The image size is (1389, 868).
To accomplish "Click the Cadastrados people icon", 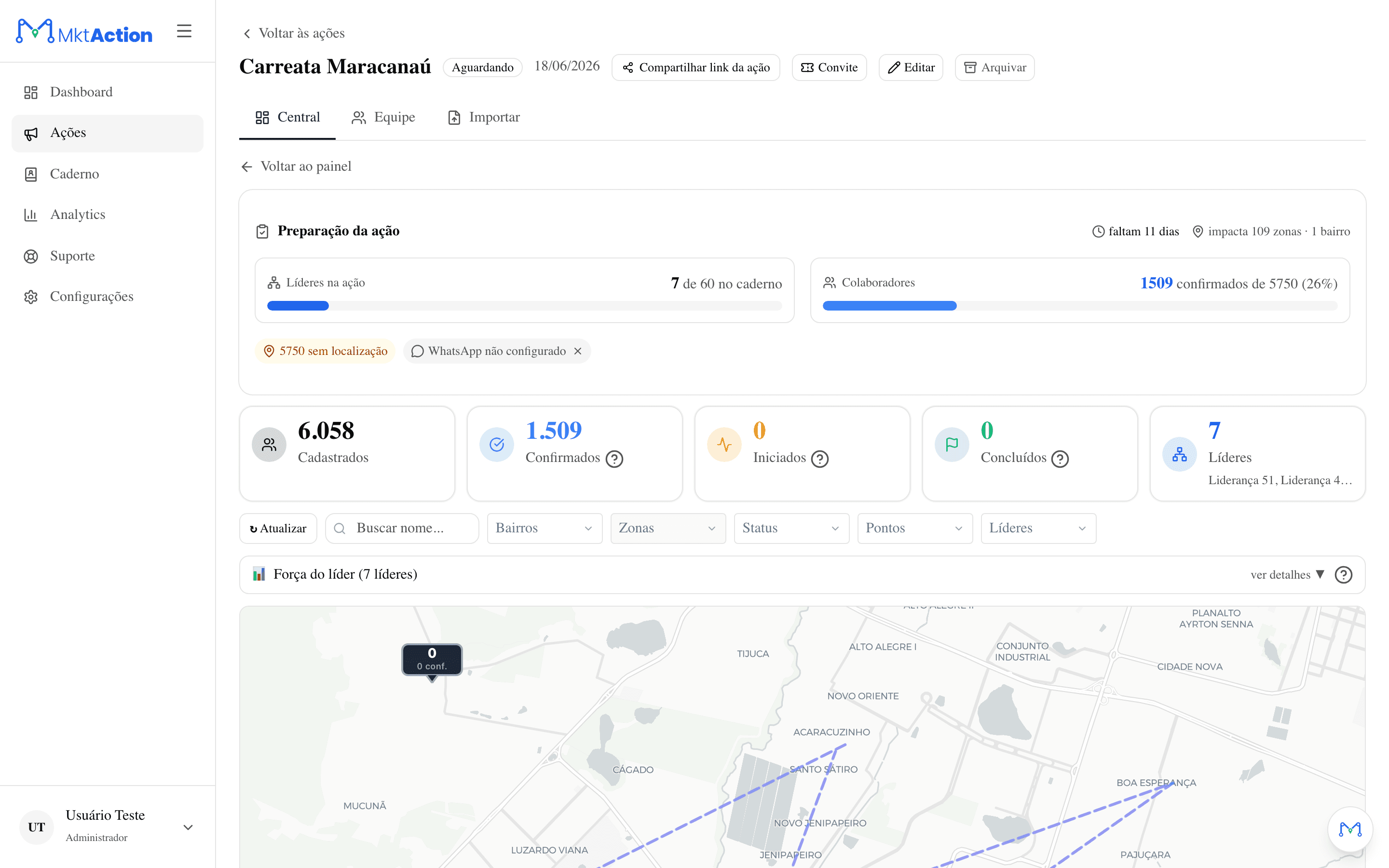I will tap(269, 444).
